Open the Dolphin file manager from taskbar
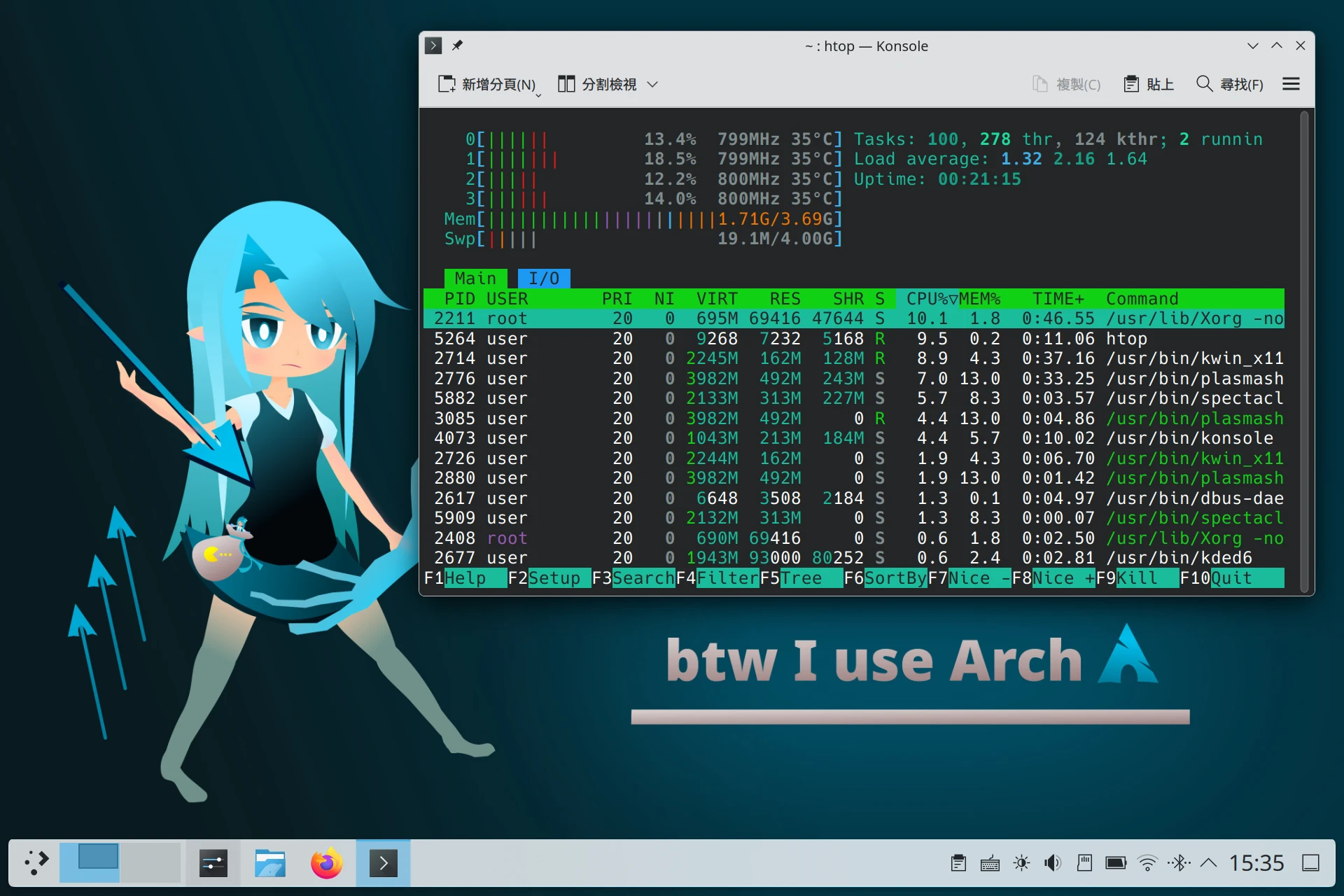 269,862
